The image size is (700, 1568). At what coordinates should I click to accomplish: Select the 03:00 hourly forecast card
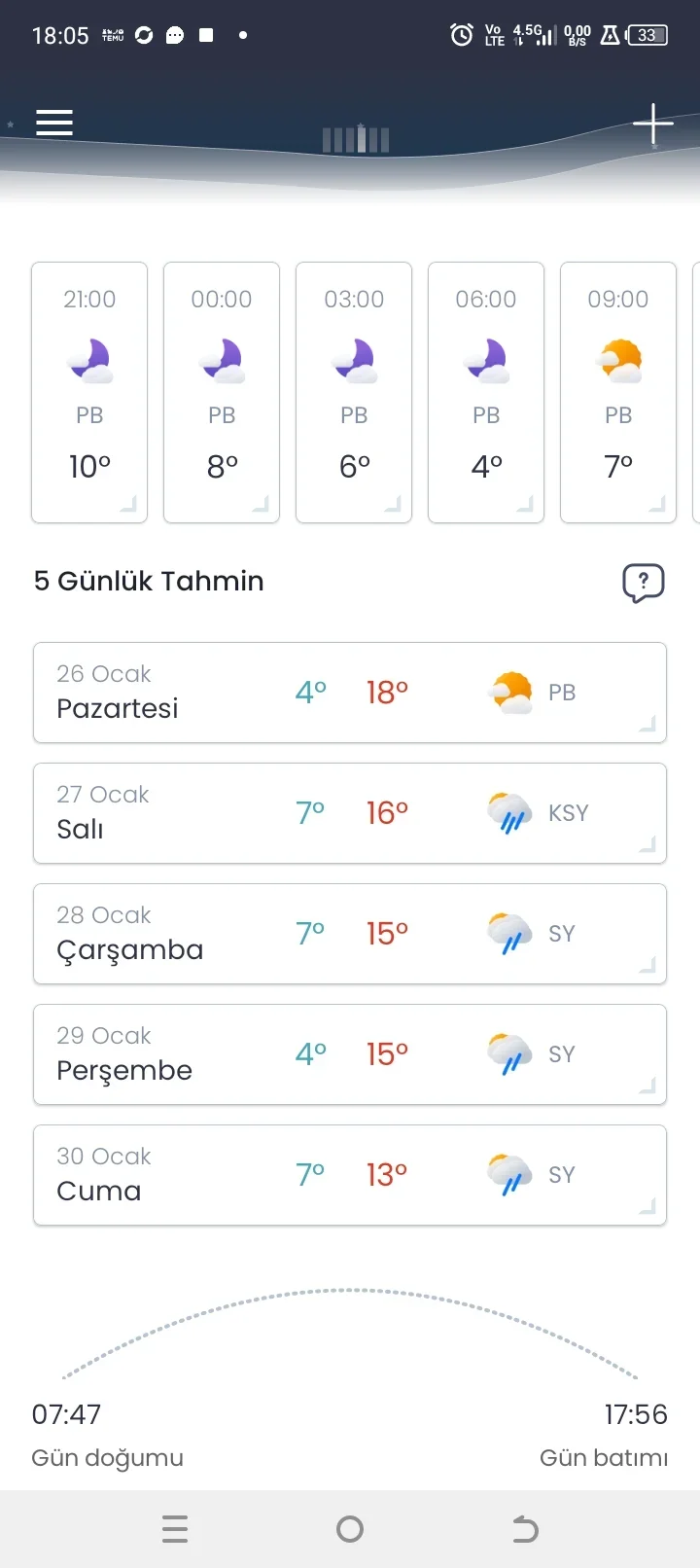pyautogui.click(x=354, y=392)
